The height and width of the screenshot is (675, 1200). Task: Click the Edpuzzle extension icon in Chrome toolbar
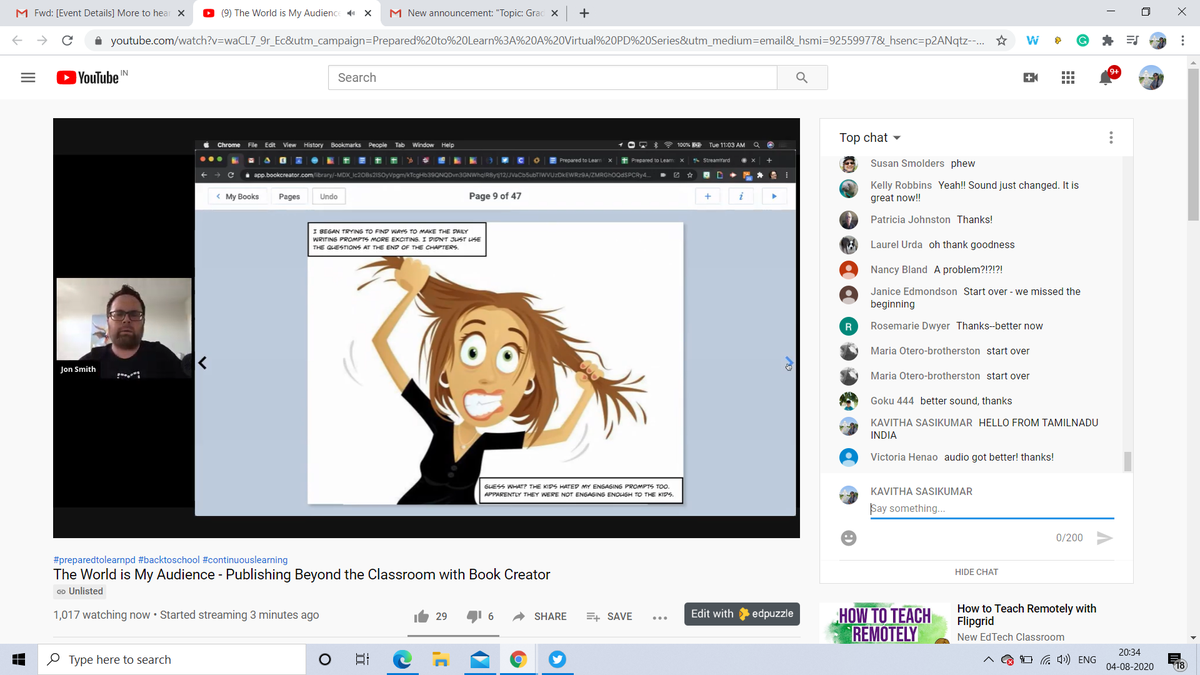tap(1057, 40)
